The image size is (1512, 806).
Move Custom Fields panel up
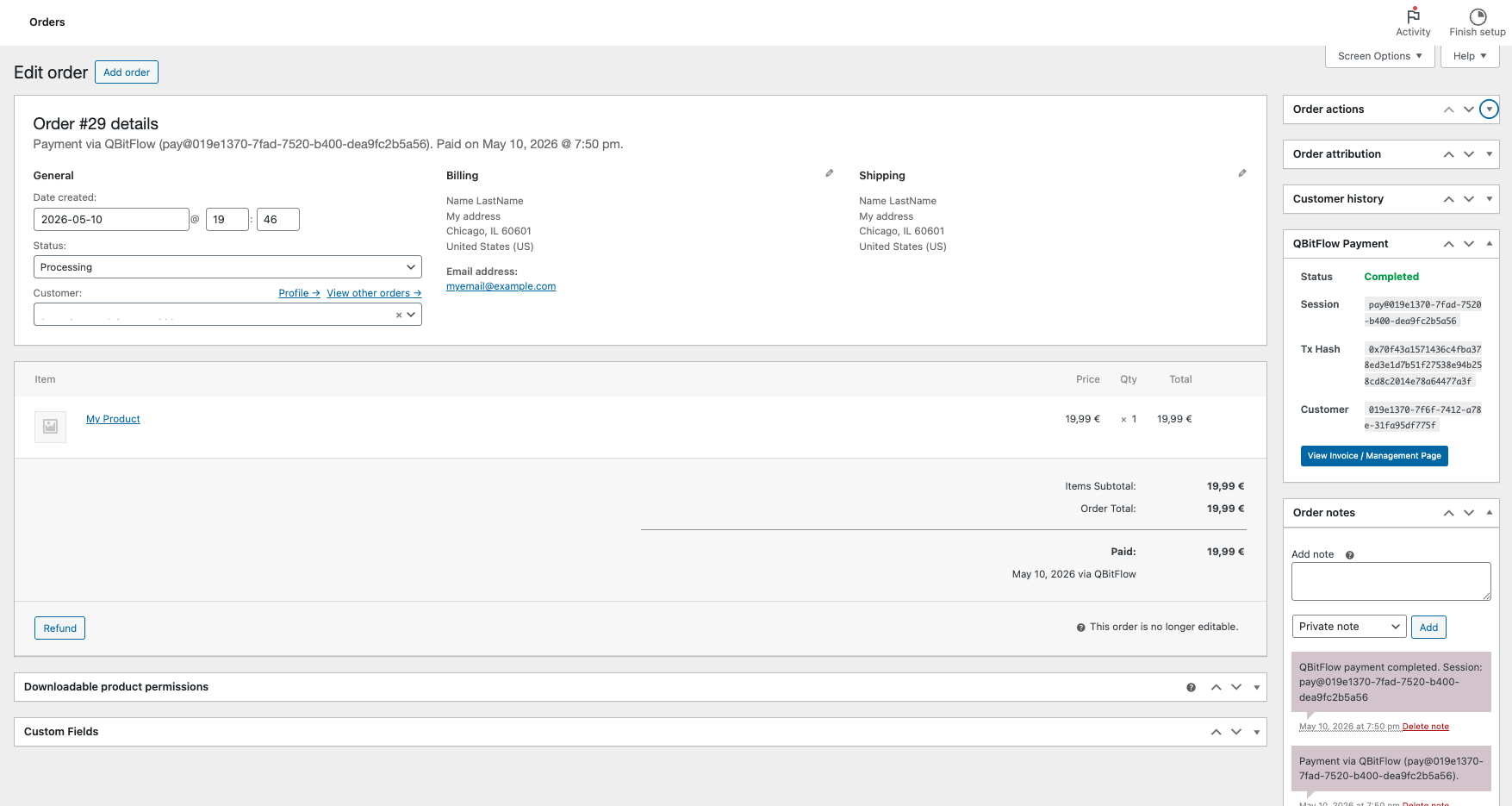[1216, 732]
